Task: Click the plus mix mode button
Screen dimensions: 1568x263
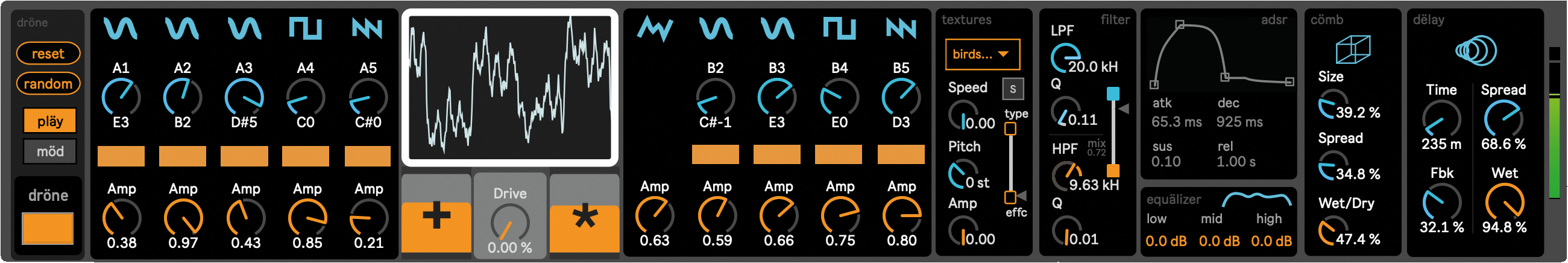Action: [436, 219]
